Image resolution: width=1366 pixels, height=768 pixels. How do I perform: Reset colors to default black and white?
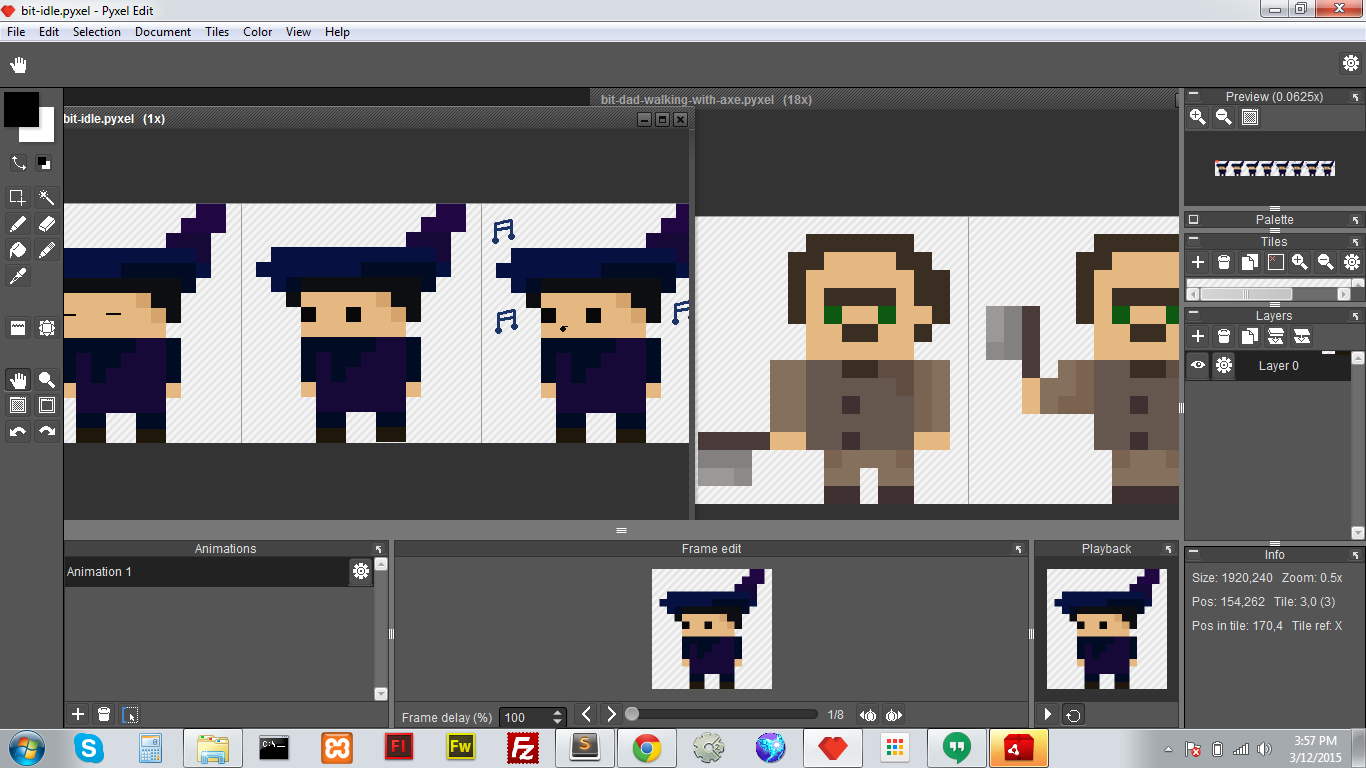pyautogui.click(x=44, y=163)
